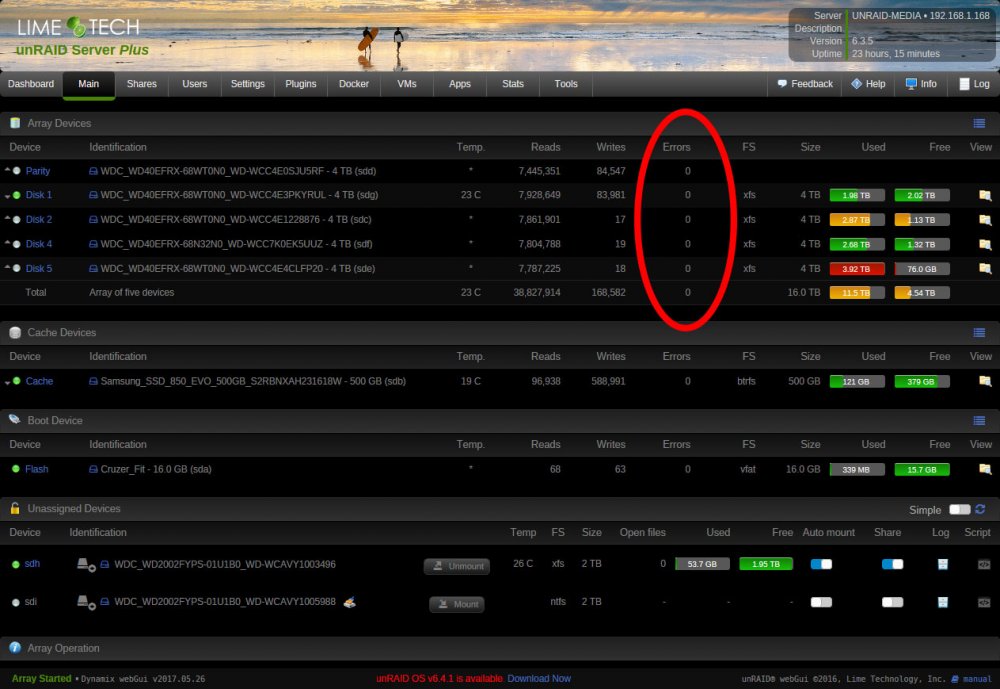This screenshot has width=1000, height=689.
Task: Click Disk 5 red used-space bar 3.92 TB
Action: click(x=857, y=269)
